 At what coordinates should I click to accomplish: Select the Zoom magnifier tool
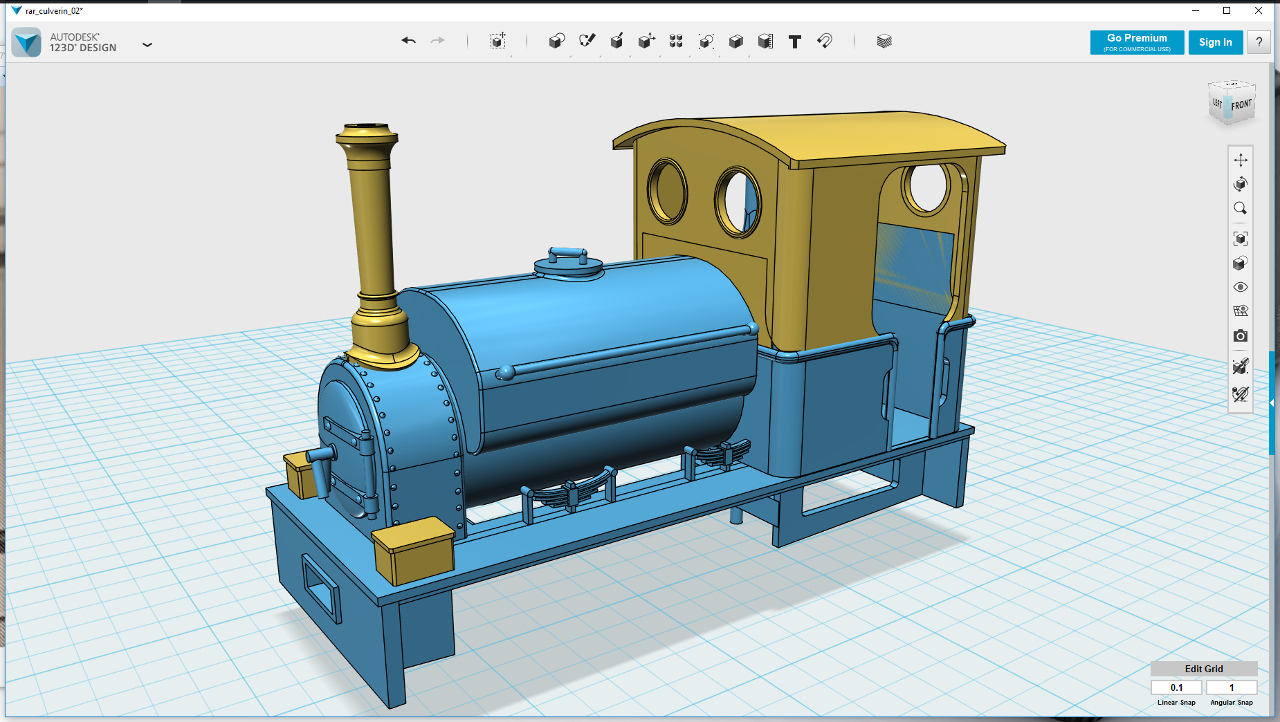coord(1241,208)
